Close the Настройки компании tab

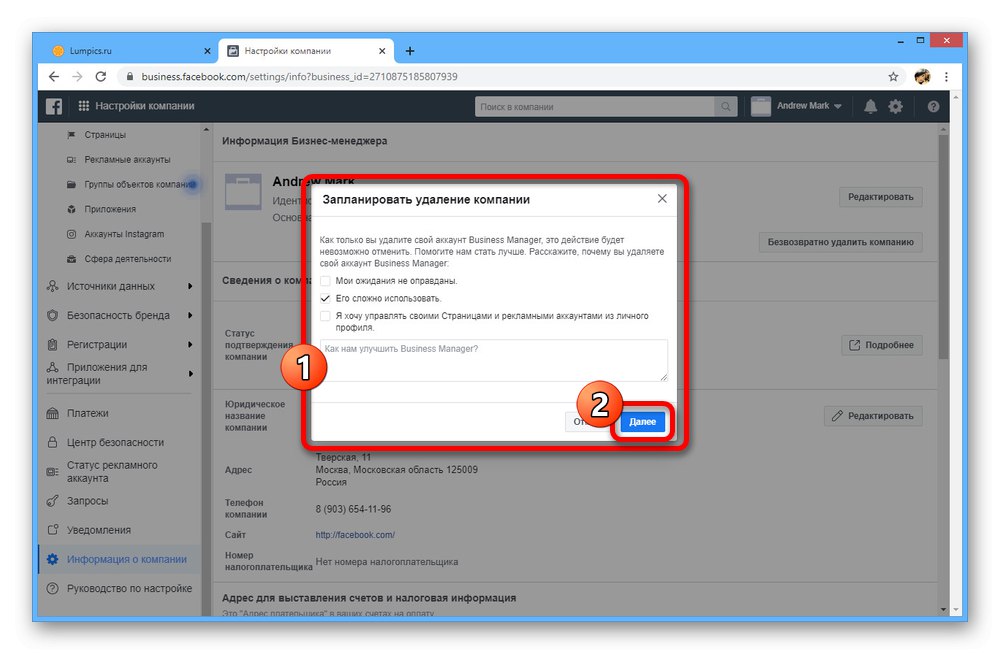(382, 51)
